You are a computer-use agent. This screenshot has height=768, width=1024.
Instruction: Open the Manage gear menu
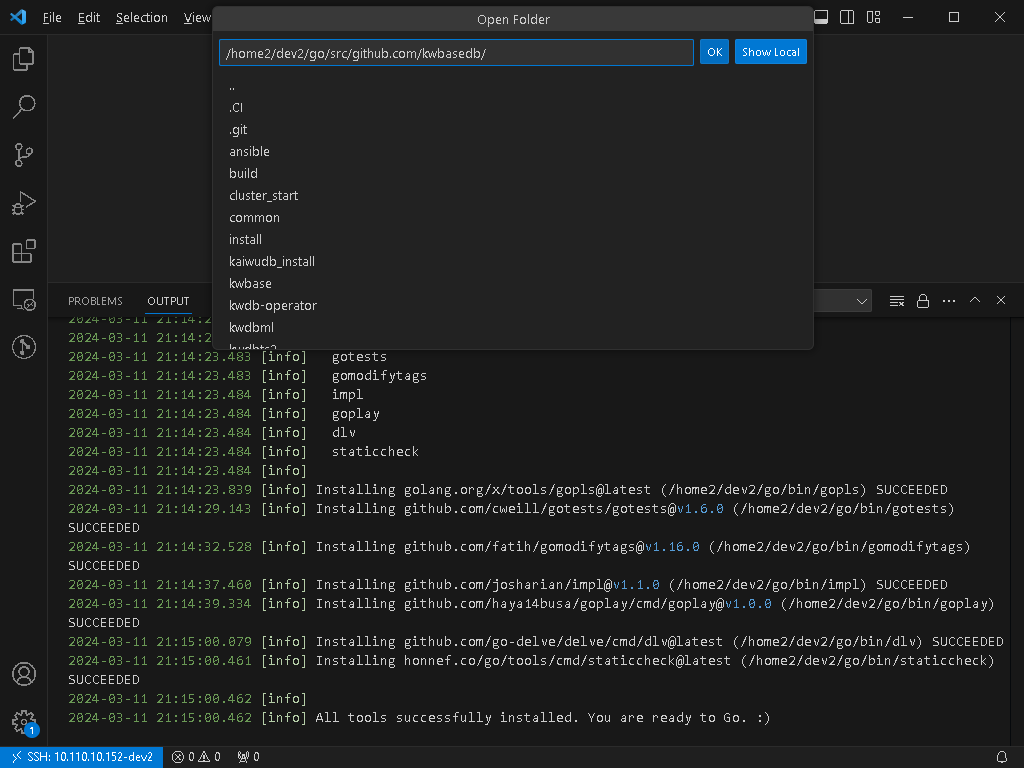24,722
